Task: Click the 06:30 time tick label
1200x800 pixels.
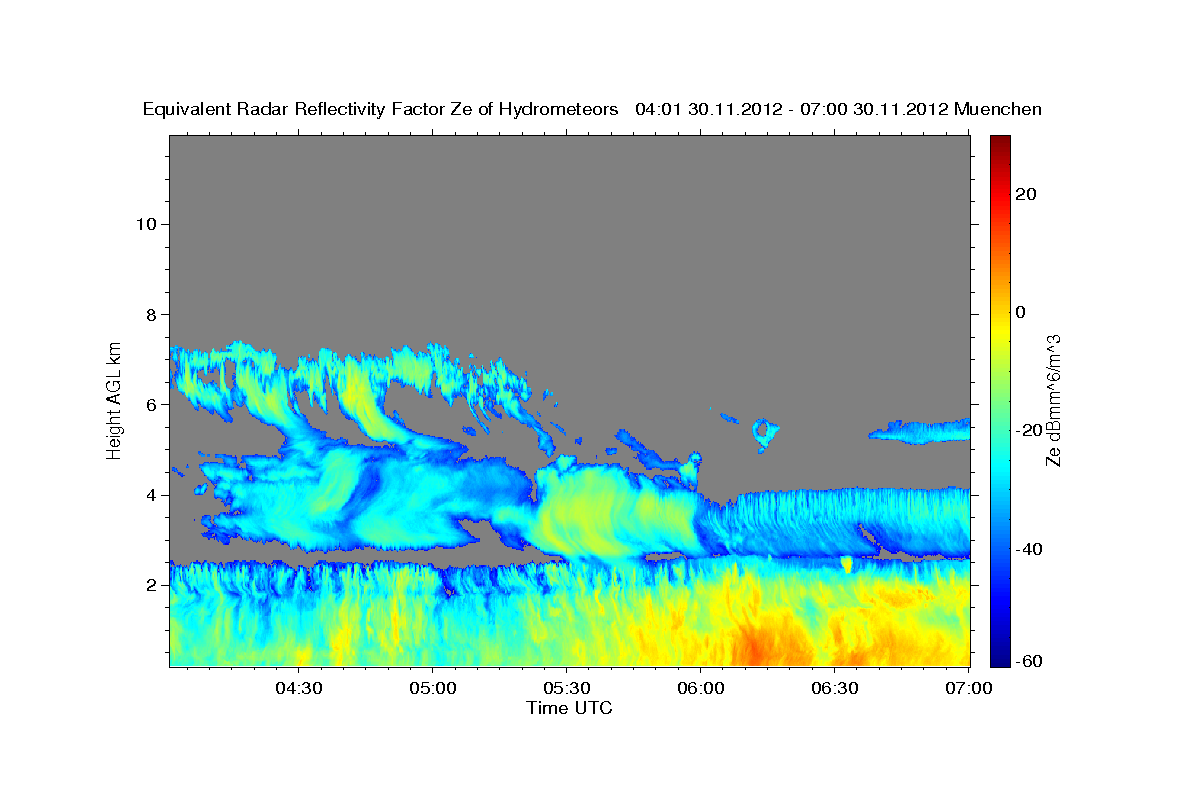Action: click(835, 688)
